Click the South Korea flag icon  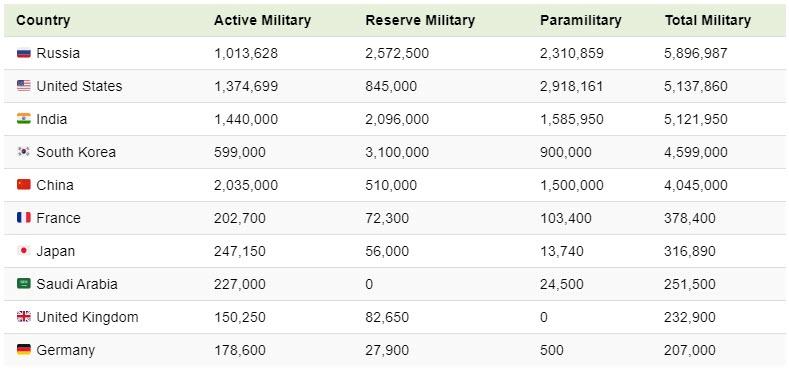coord(24,152)
